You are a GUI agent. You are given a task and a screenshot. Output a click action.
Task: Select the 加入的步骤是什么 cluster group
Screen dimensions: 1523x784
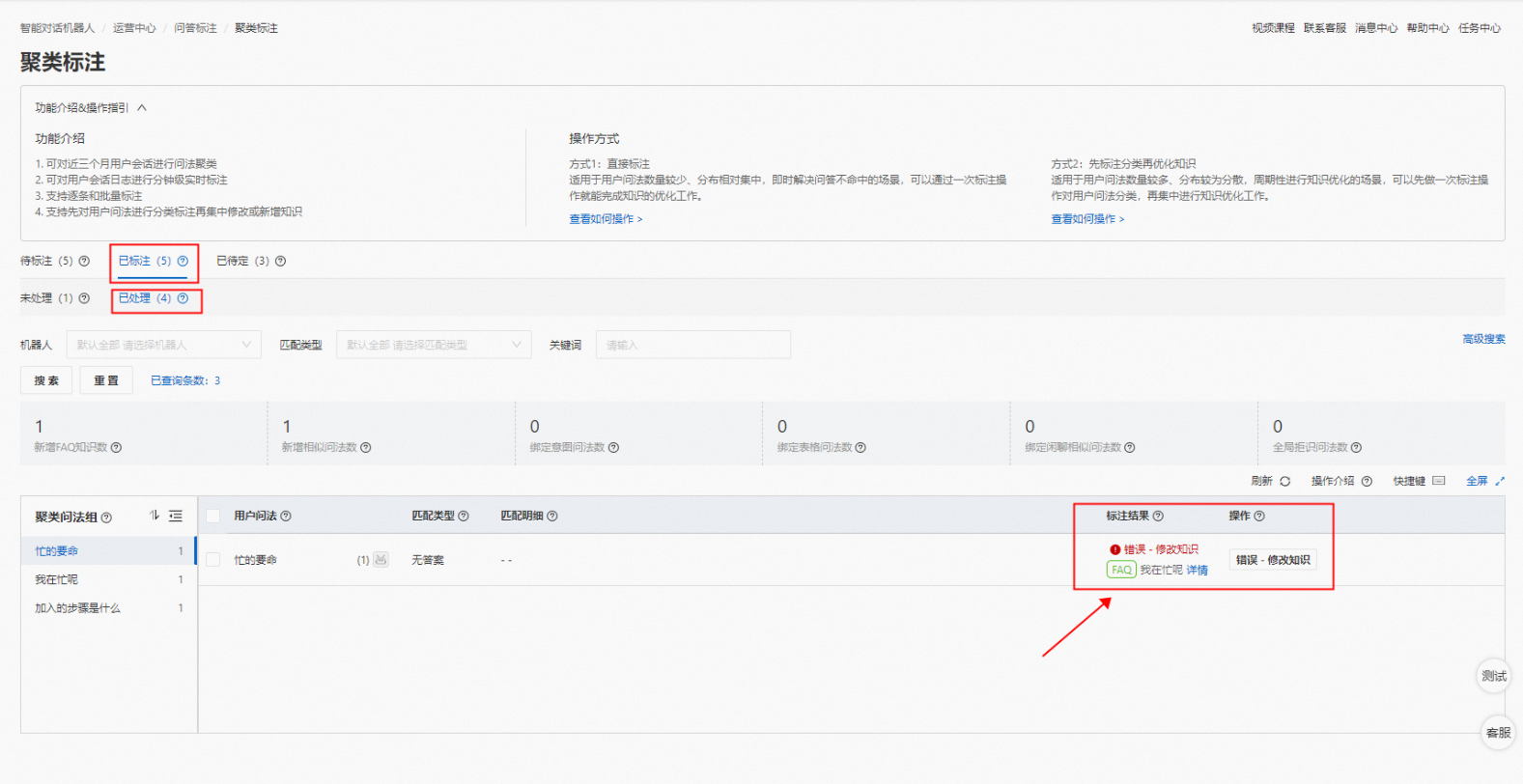108,608
